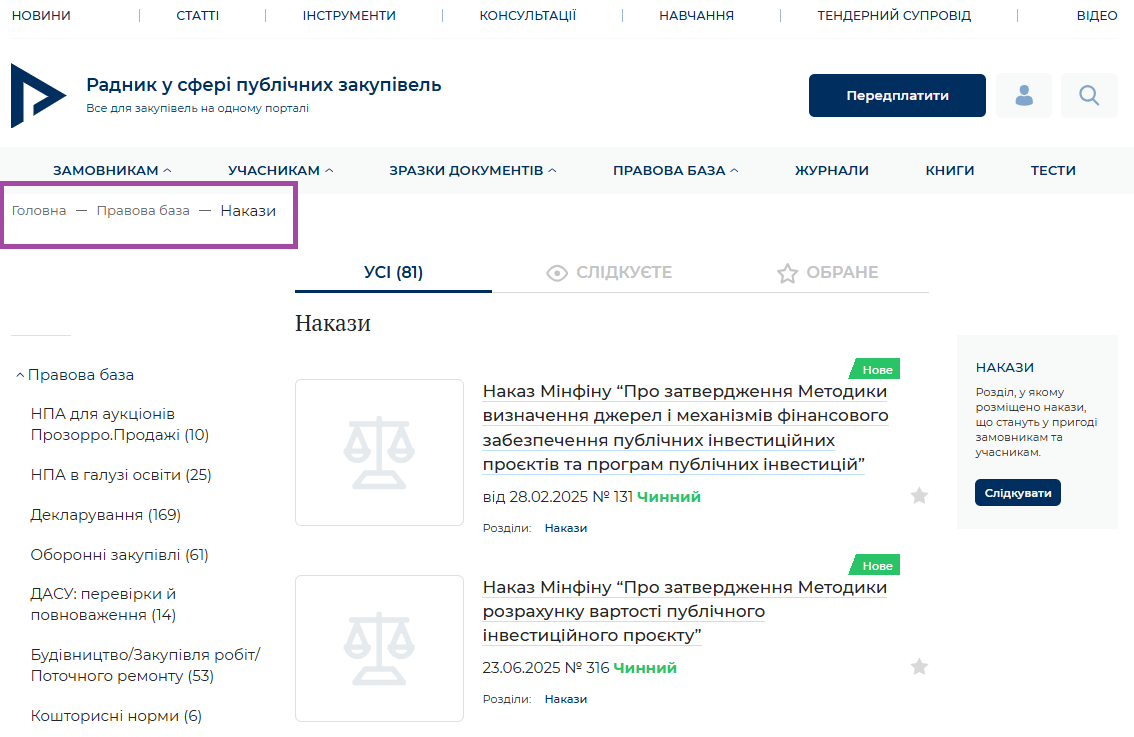The width and height of the screenshot is (1134, 737).
Task: Expand the Учасникам dropdown menu
Action: 280,170
